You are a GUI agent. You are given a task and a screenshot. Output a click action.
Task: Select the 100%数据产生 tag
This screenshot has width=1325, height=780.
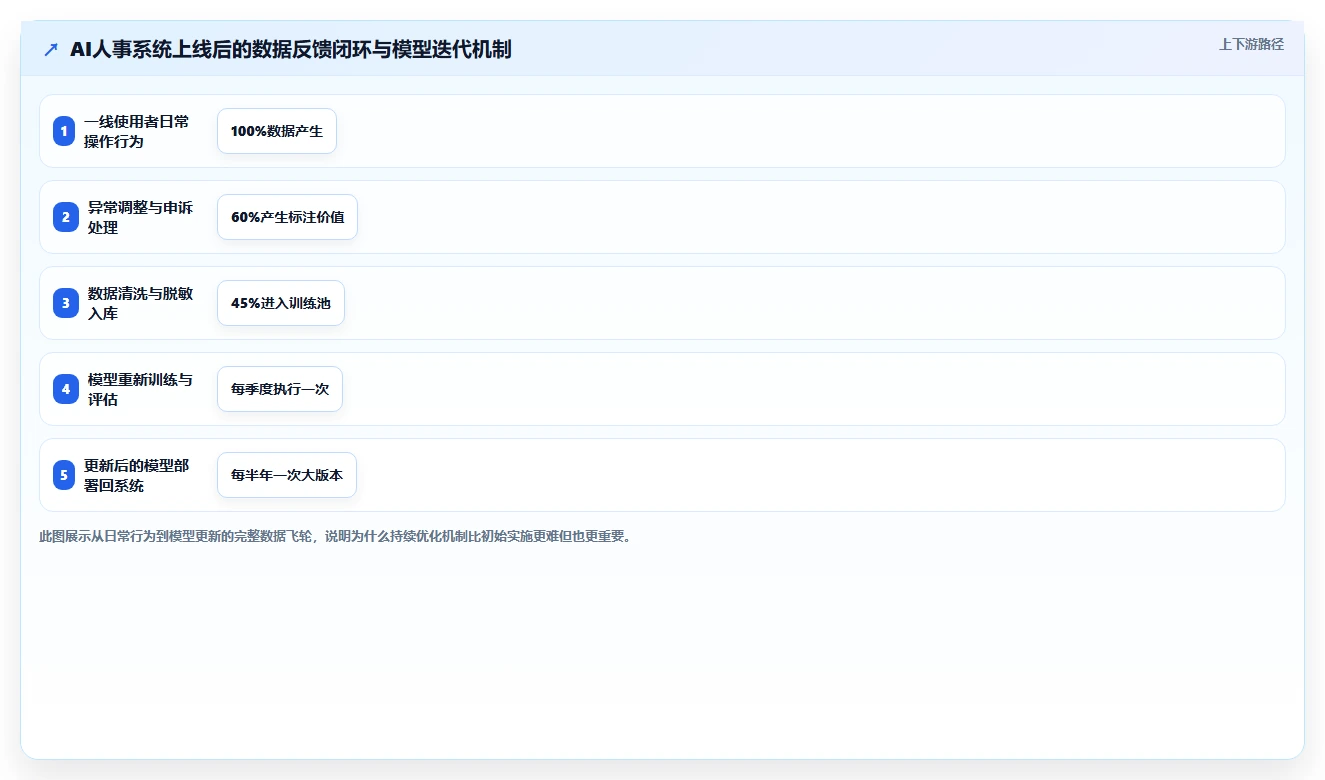277,131
